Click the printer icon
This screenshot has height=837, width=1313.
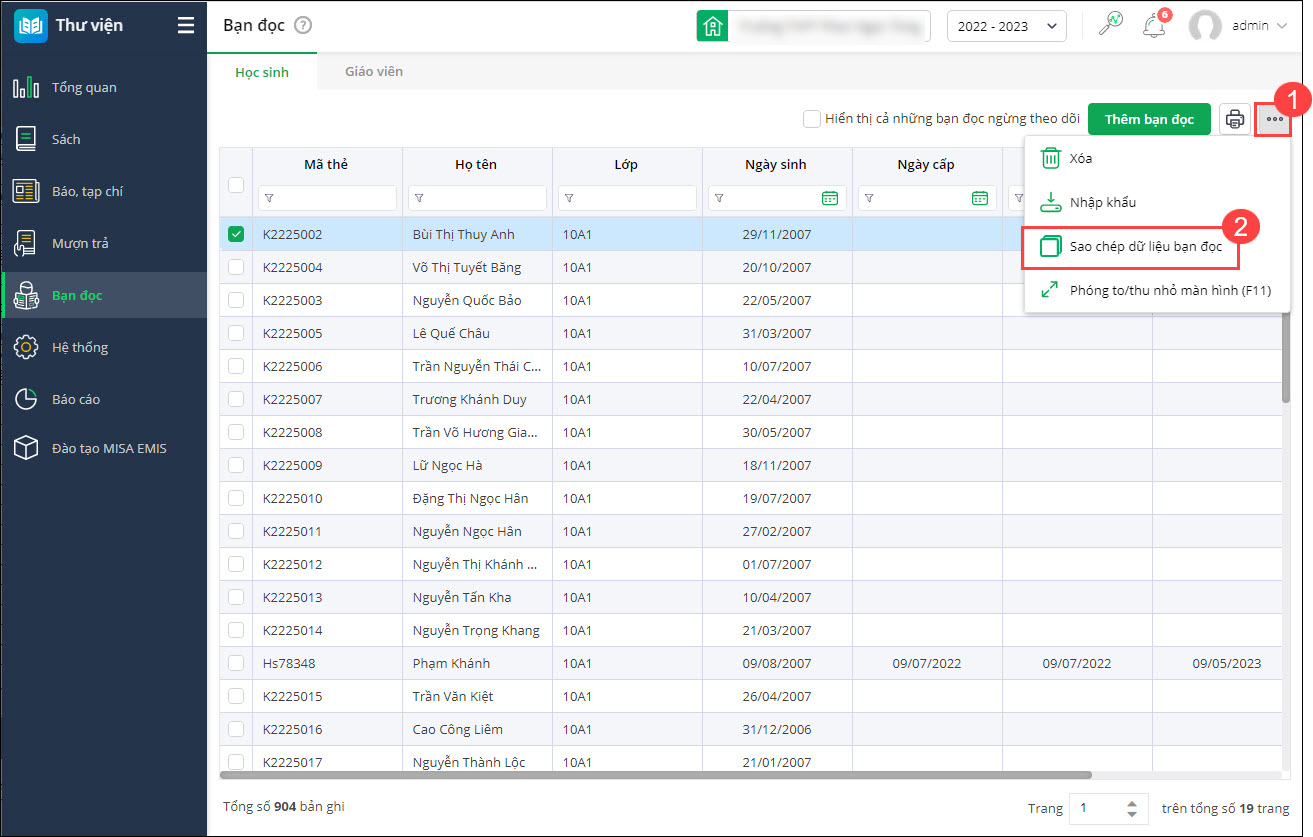(x=1235, y=120)
